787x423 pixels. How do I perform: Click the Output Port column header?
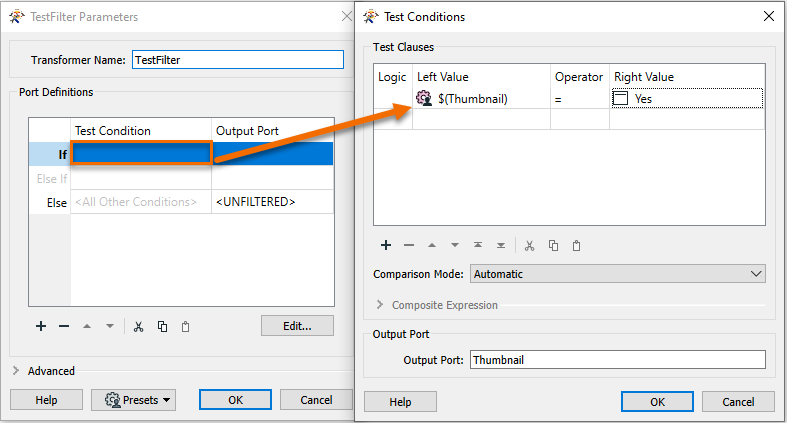(273, 130)
